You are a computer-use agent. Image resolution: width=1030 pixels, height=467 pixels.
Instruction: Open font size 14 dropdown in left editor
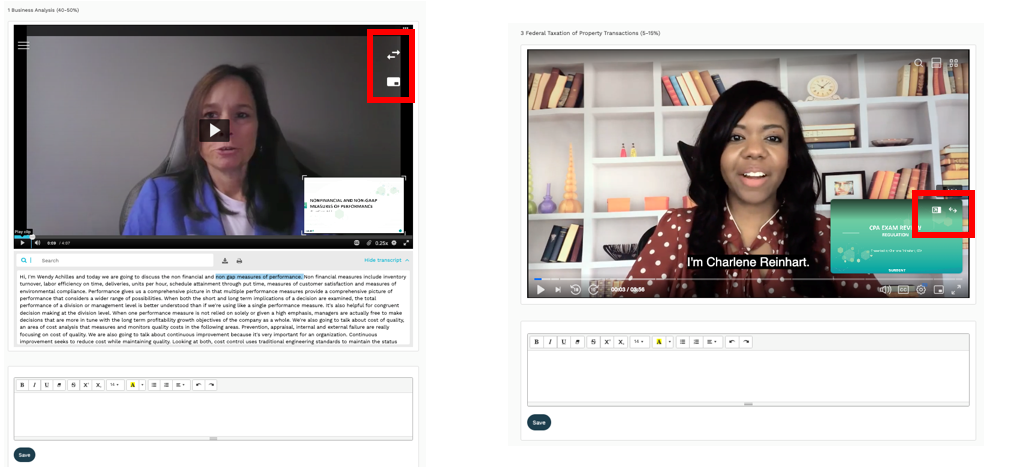[x=115, y=385]
